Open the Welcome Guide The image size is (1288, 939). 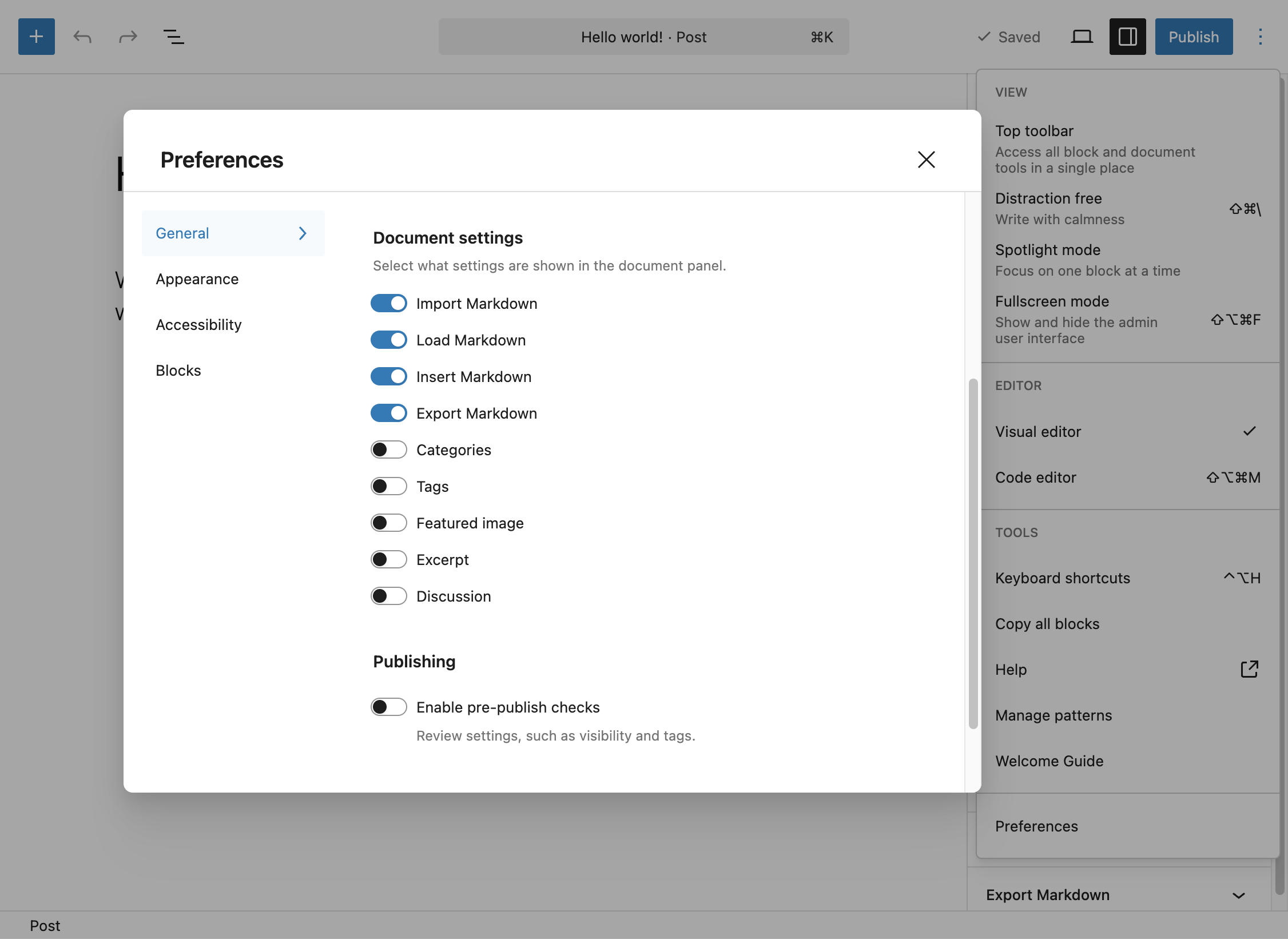(x=1049, y=761)
